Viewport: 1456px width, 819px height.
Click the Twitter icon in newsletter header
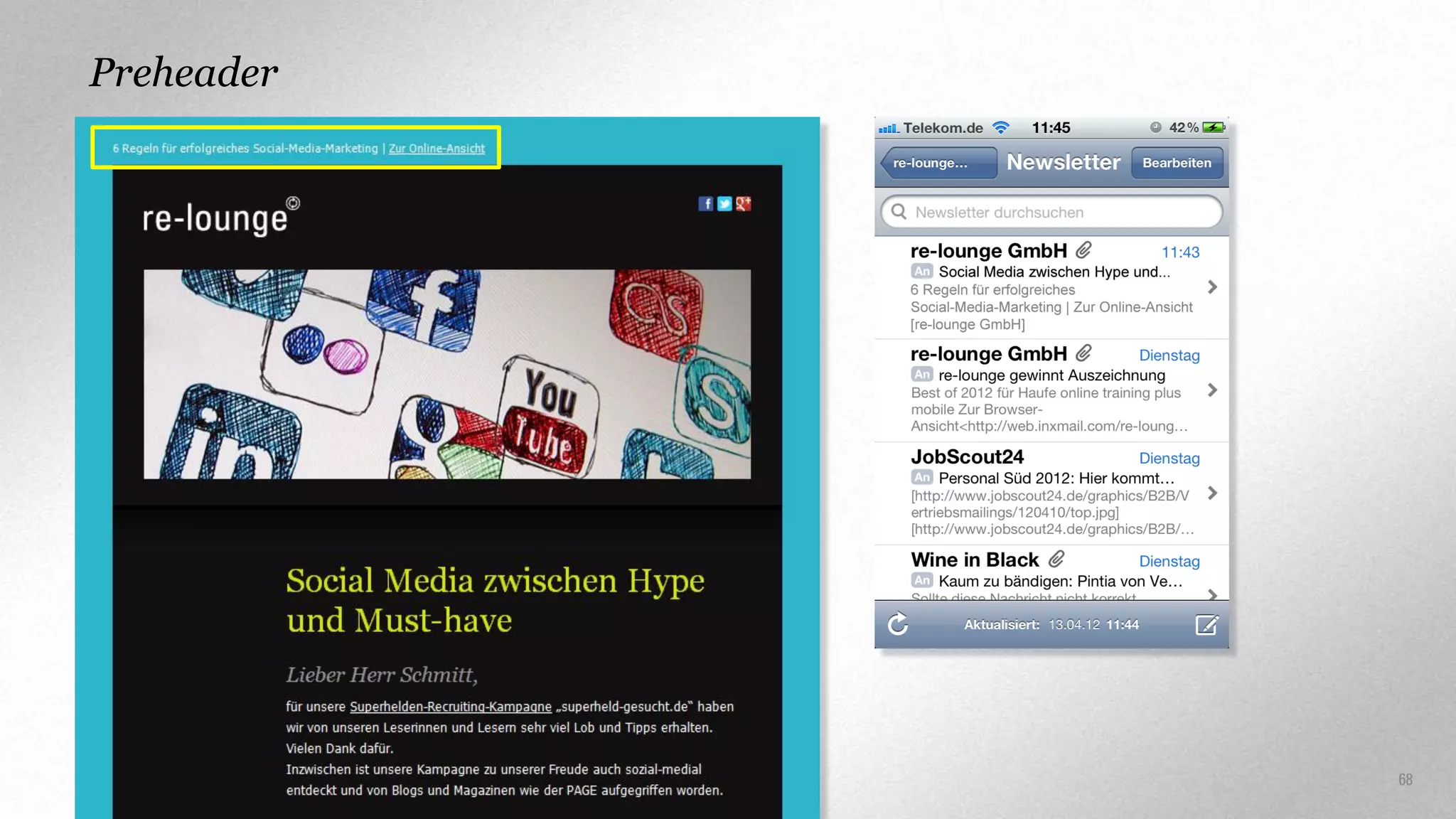click(724, 204)
